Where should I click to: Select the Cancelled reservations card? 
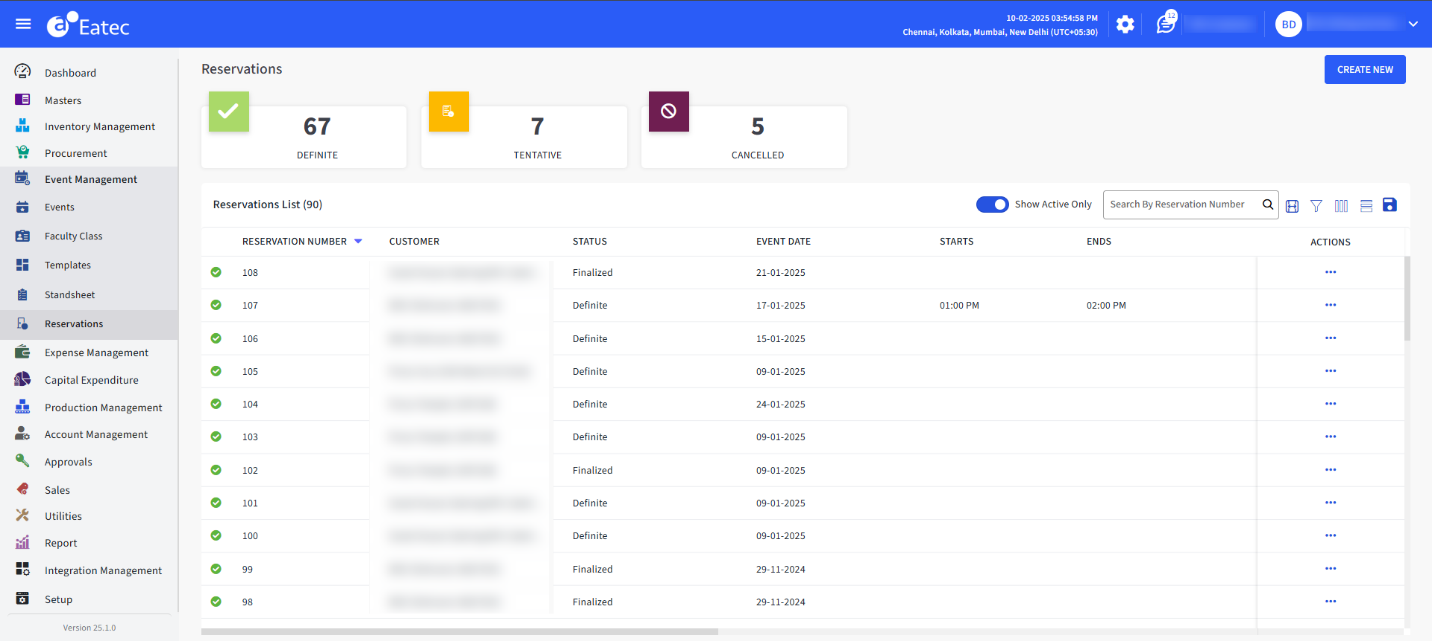[744, 137]
